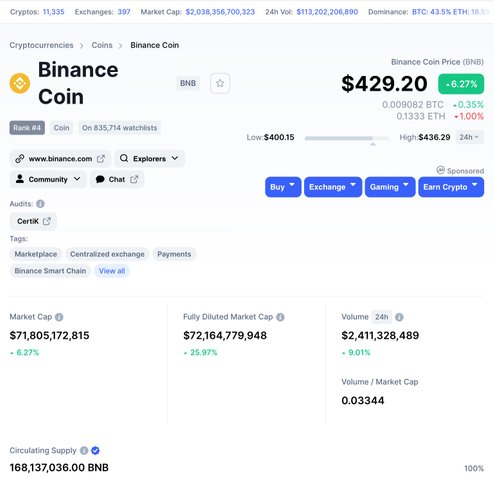The height and width of the screenshot is (480, 494).
Task: Click the Volume info icon
Action: (399, 317)
